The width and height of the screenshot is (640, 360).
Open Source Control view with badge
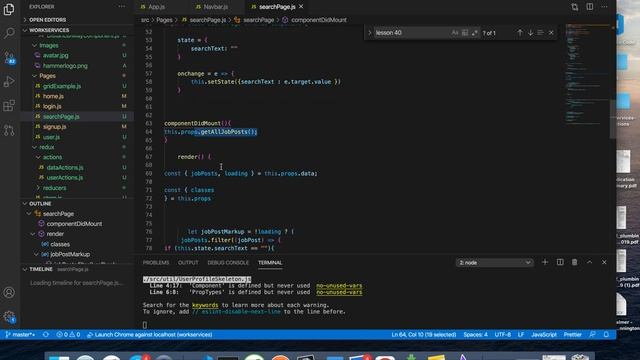click(9, 58)
